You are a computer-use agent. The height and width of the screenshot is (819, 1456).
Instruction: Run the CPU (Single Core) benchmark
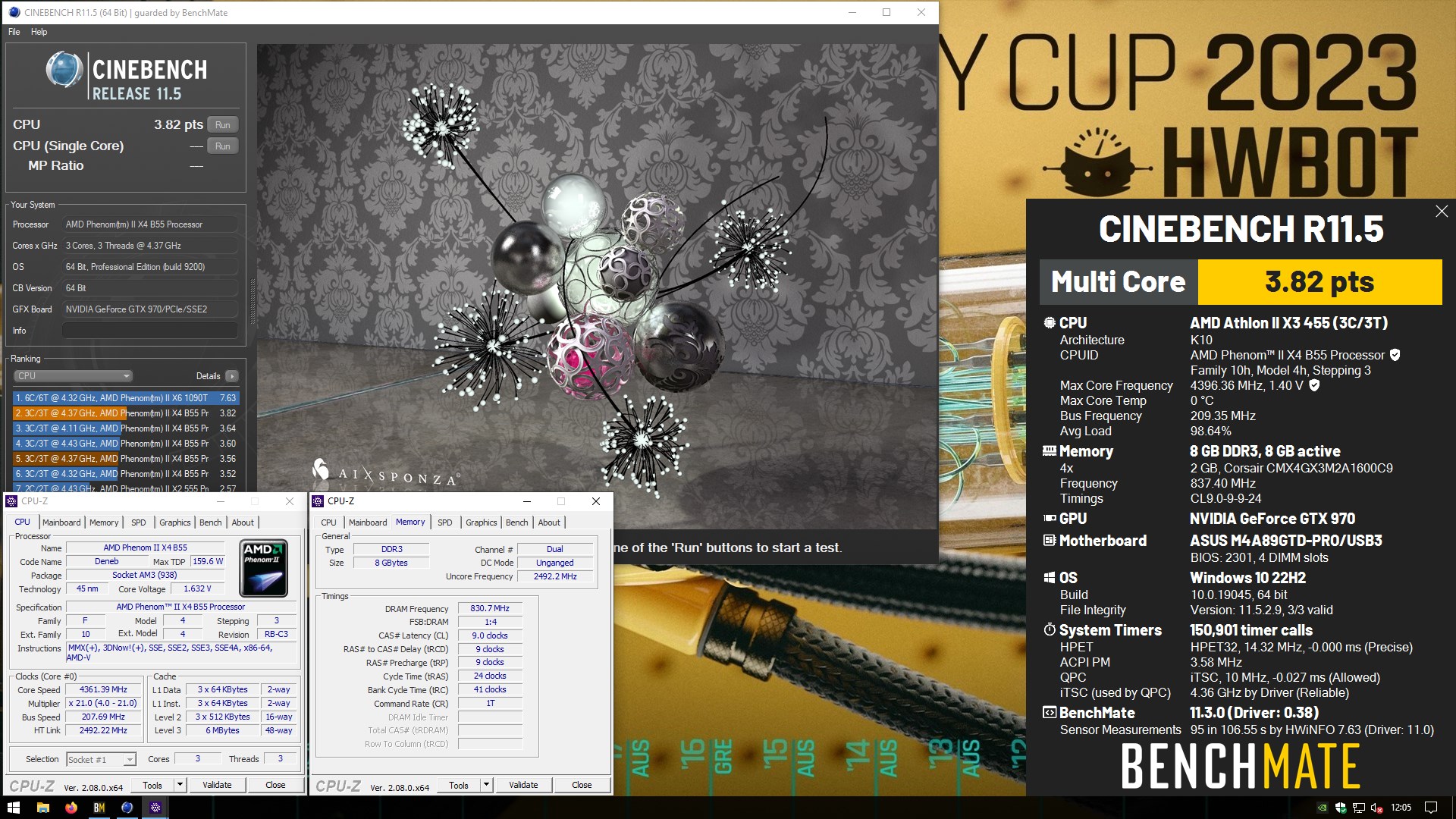tap(223, 146)
